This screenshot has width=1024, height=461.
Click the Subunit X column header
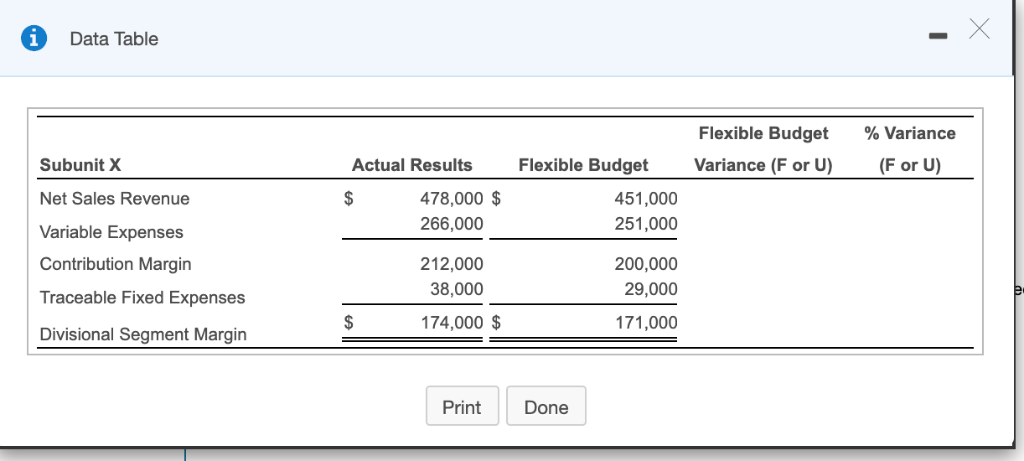coord(80,165)
